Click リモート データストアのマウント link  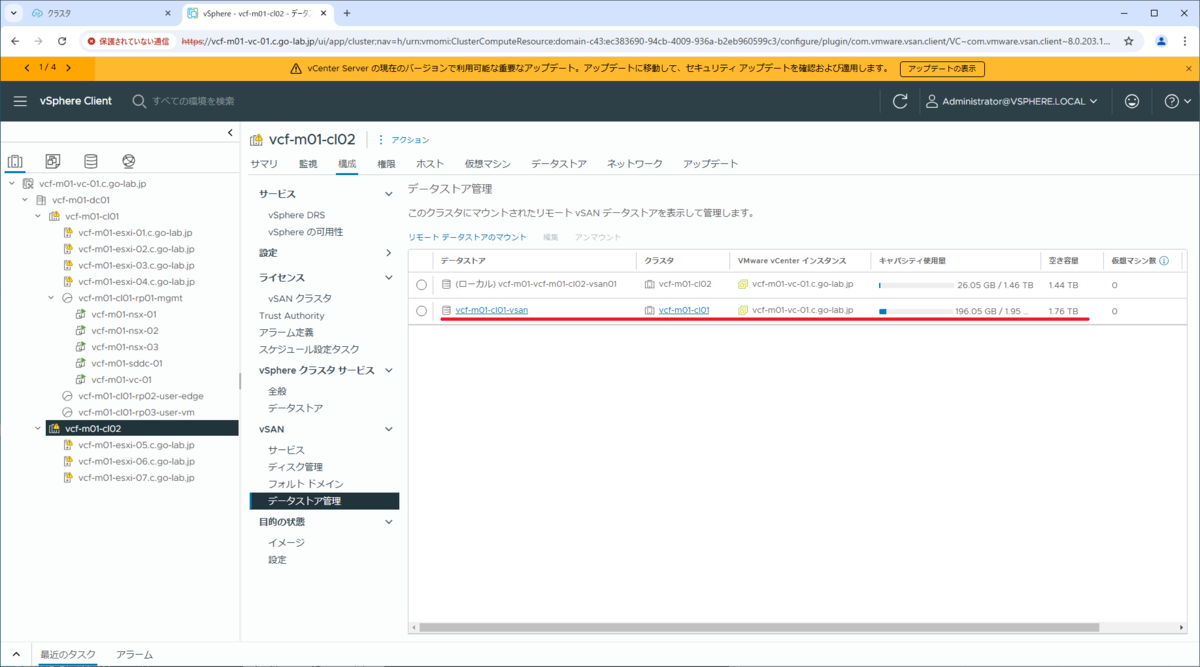[467, 237]
